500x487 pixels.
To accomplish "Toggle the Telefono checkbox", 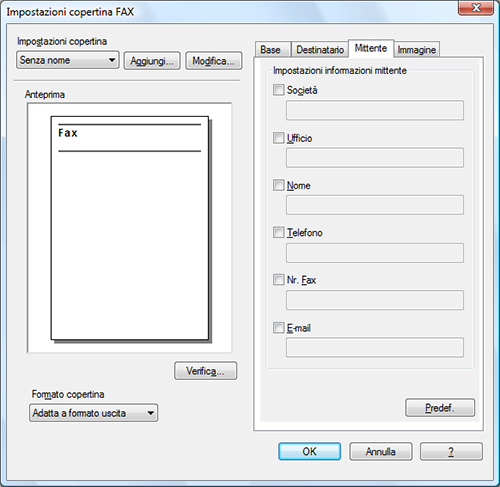I will (278, 232).
